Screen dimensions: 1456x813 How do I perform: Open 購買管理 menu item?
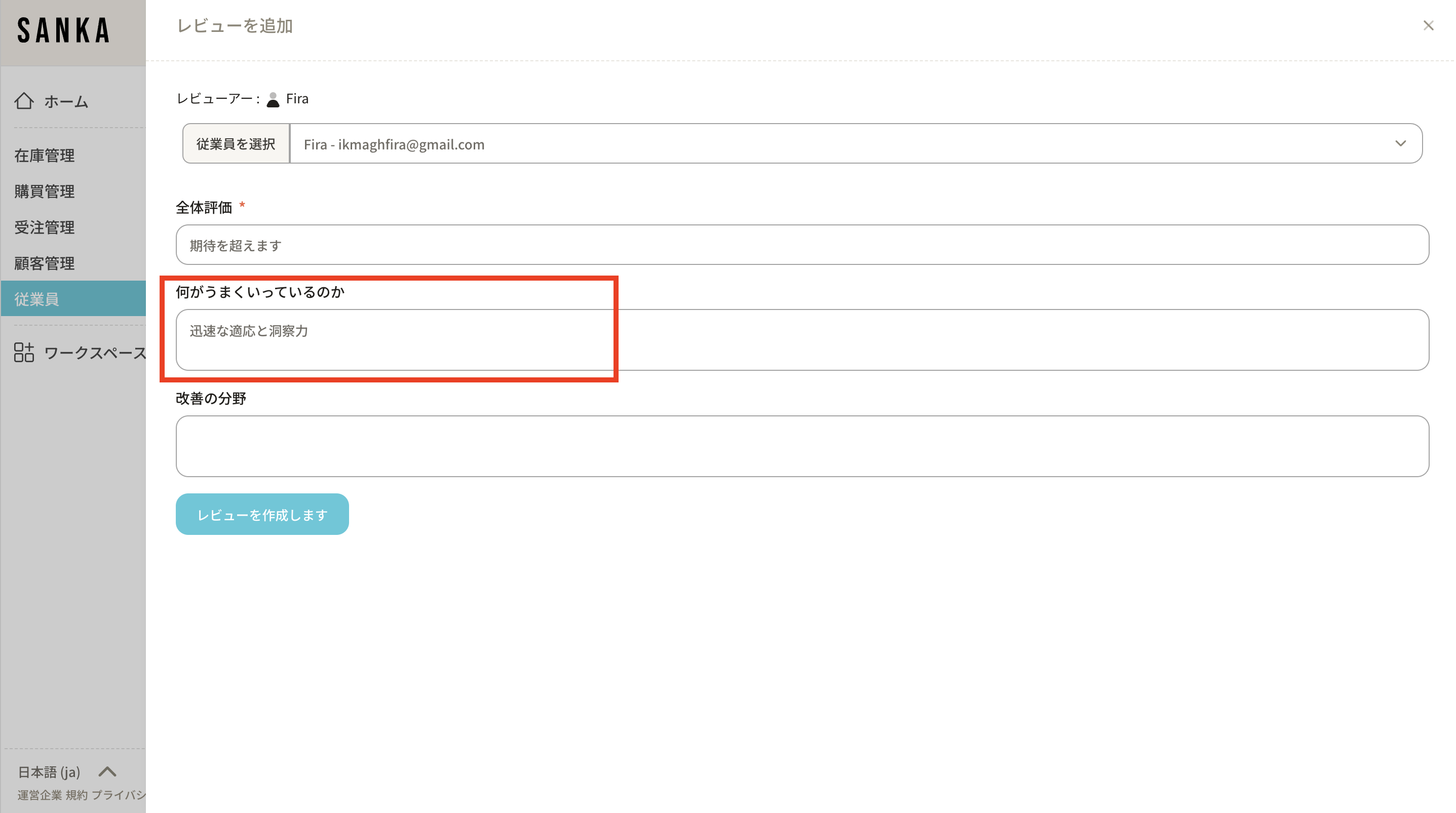tap(45, 191)
